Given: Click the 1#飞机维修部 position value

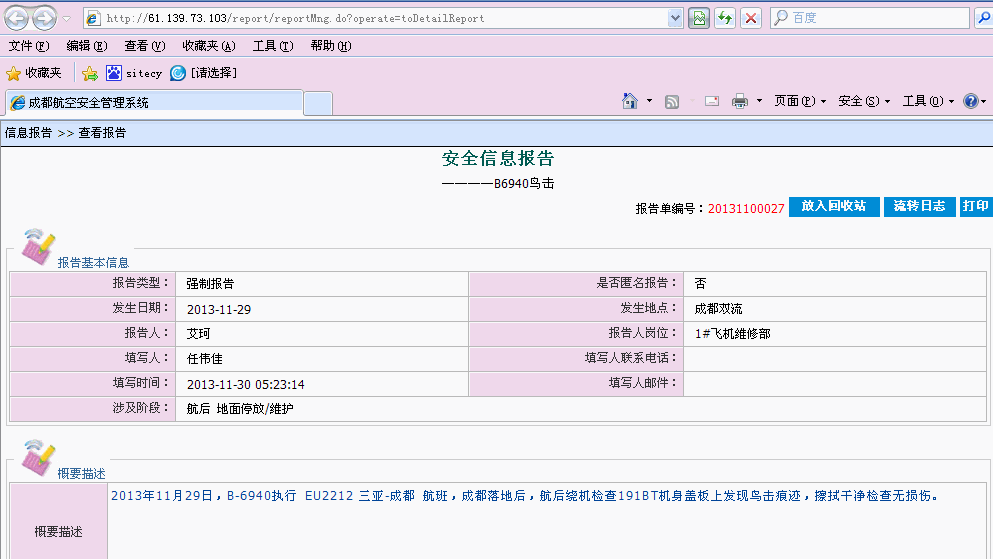Looking at the screenshot, I should 733,334.
